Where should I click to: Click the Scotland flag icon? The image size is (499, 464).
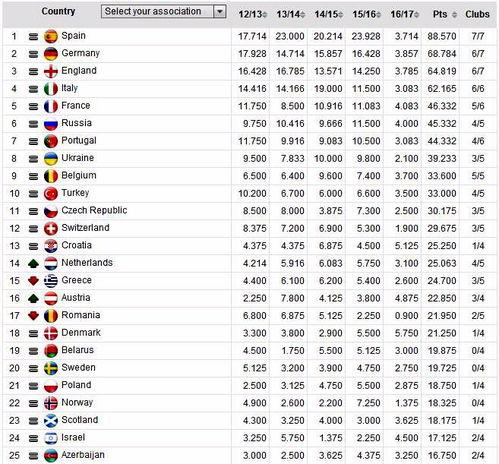(x=51, y=421)
